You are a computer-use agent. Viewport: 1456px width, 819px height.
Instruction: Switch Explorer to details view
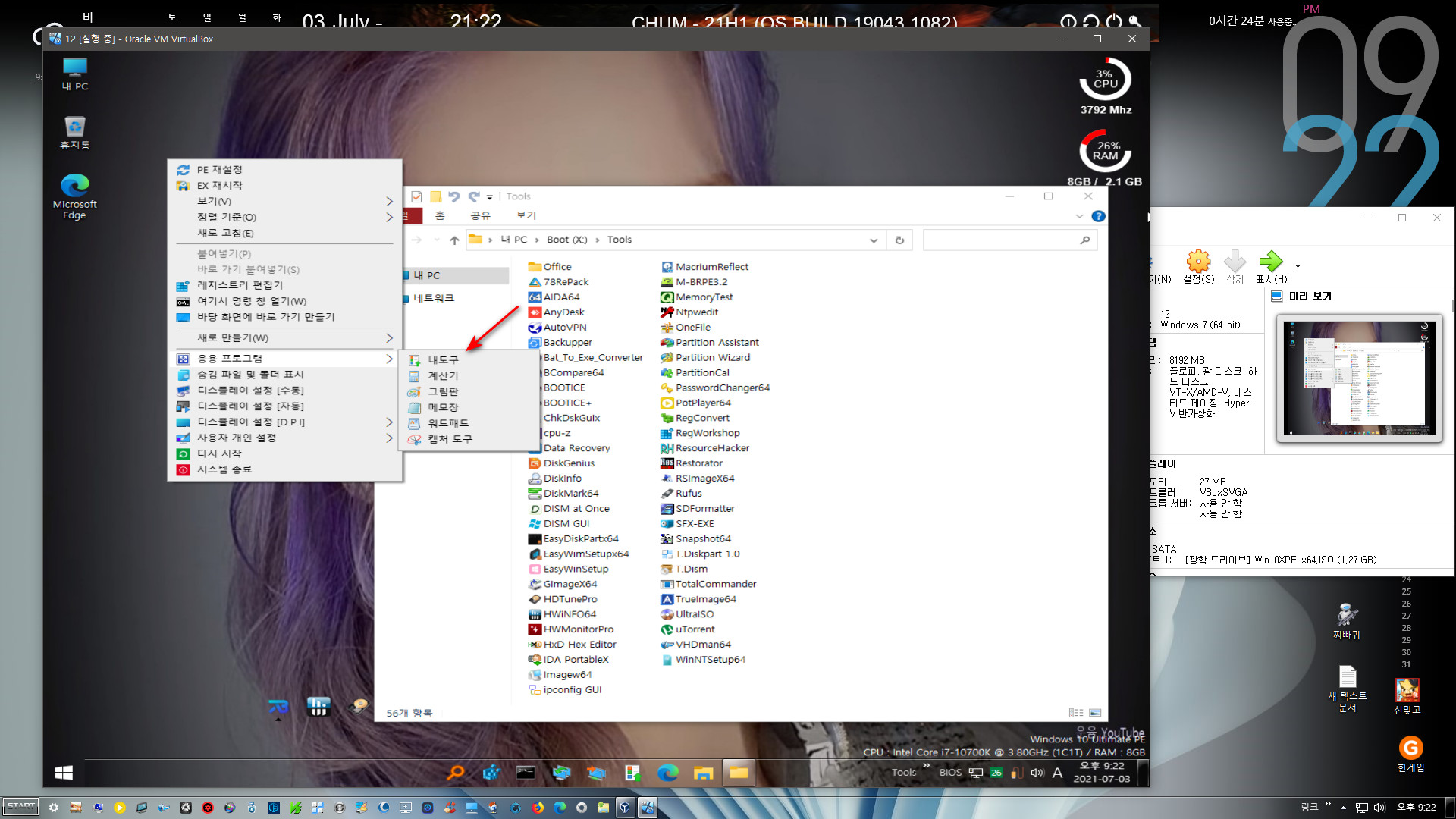(1075, 713)
